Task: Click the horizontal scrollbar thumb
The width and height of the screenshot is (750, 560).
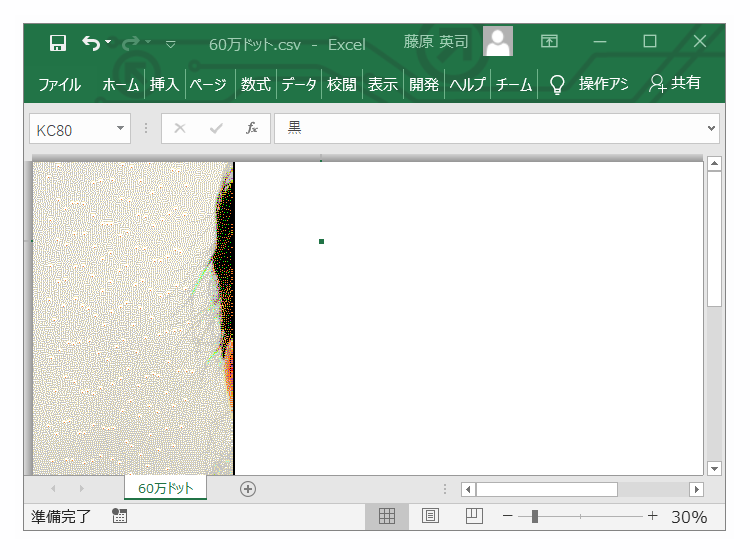Action: (x=547, y=489)
